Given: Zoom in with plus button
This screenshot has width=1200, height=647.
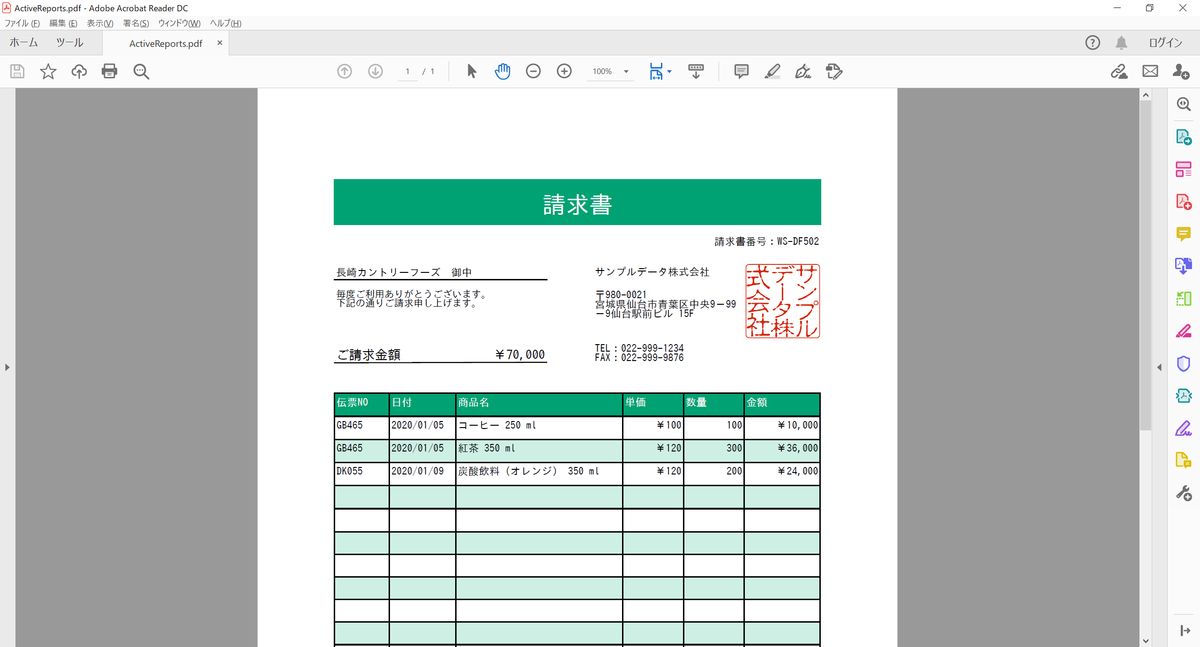Looking at the screenshot, I should tap(564, 71).
